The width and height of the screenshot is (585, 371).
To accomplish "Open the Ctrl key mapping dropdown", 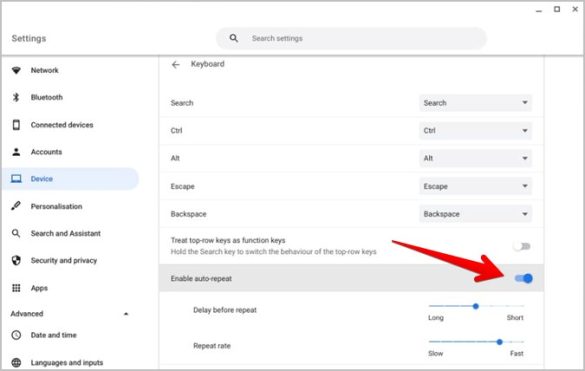I will tap(475, 130).
